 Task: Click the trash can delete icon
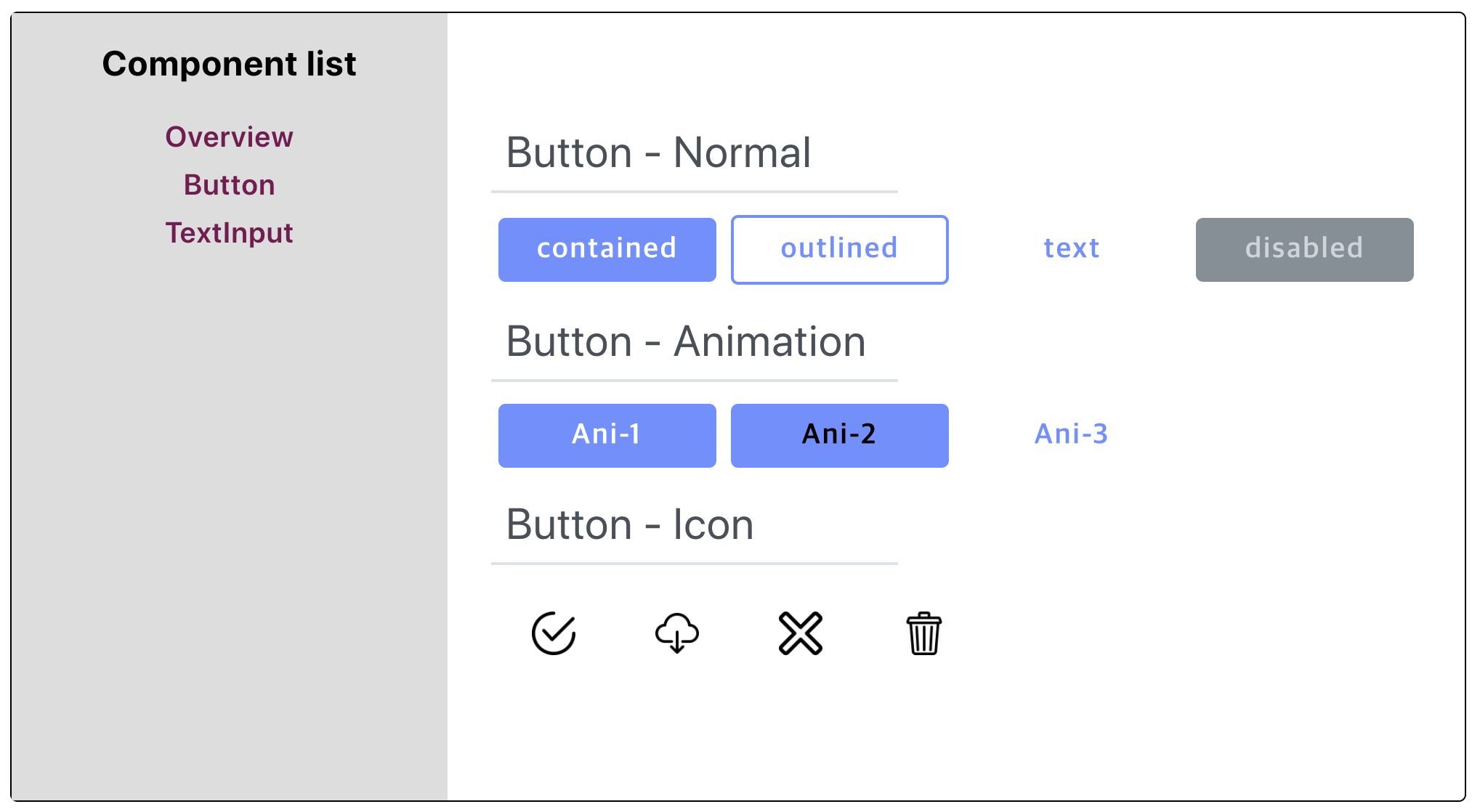(924, 633)
